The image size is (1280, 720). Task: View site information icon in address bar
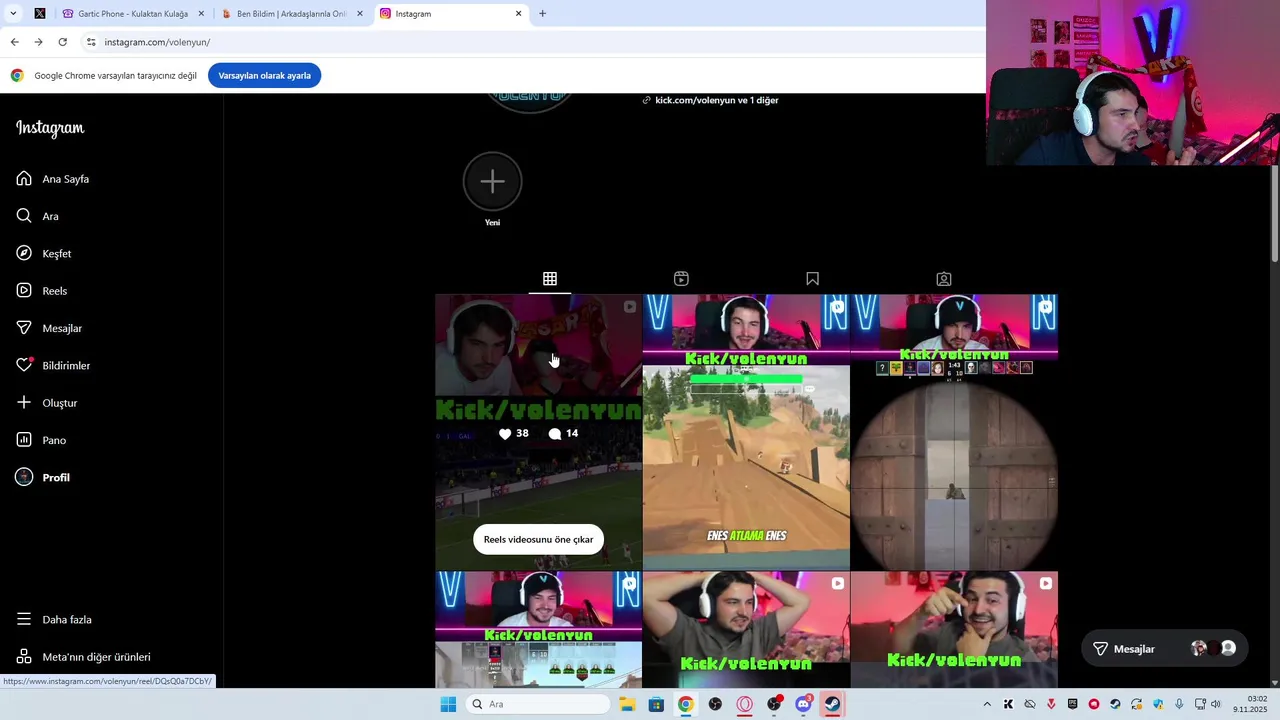click(x=91, y=42)
